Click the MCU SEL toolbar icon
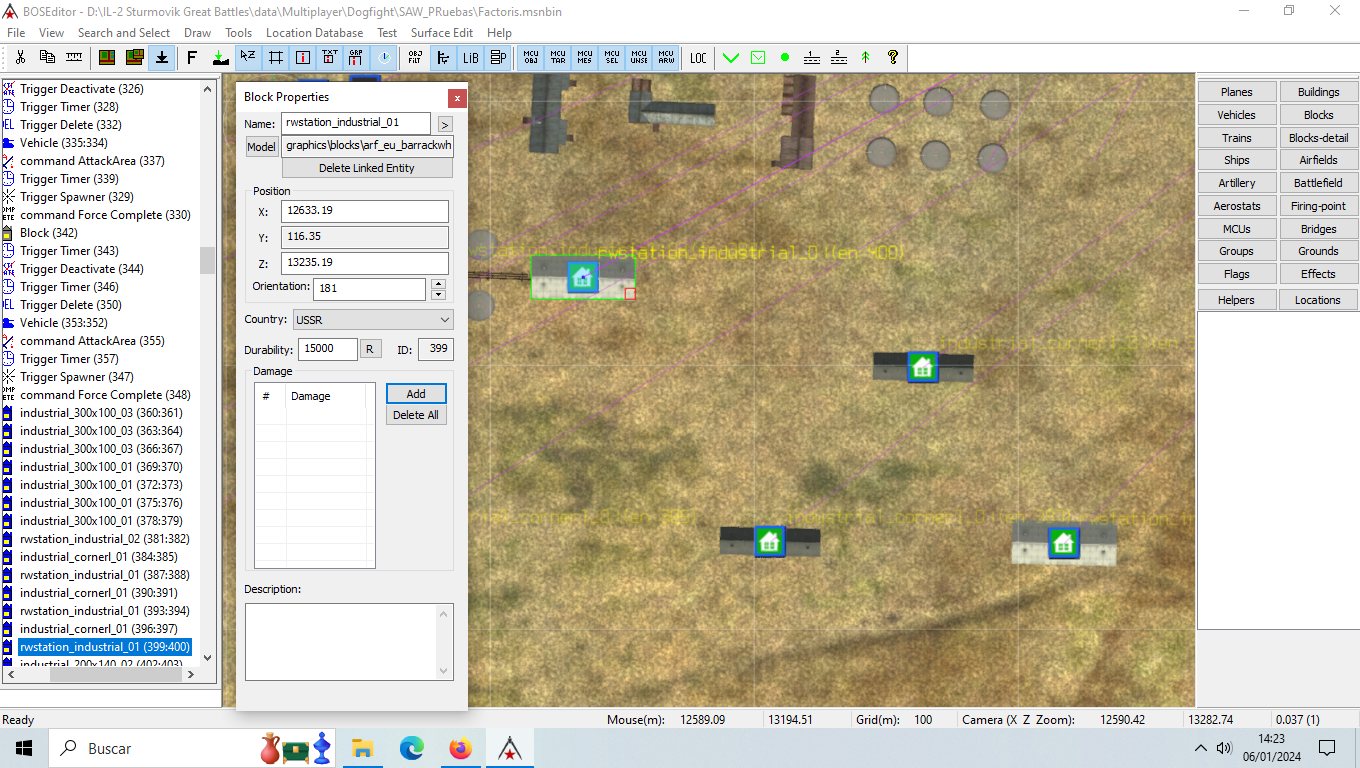This screenshot has height=768, width=1360. [612, 57]
